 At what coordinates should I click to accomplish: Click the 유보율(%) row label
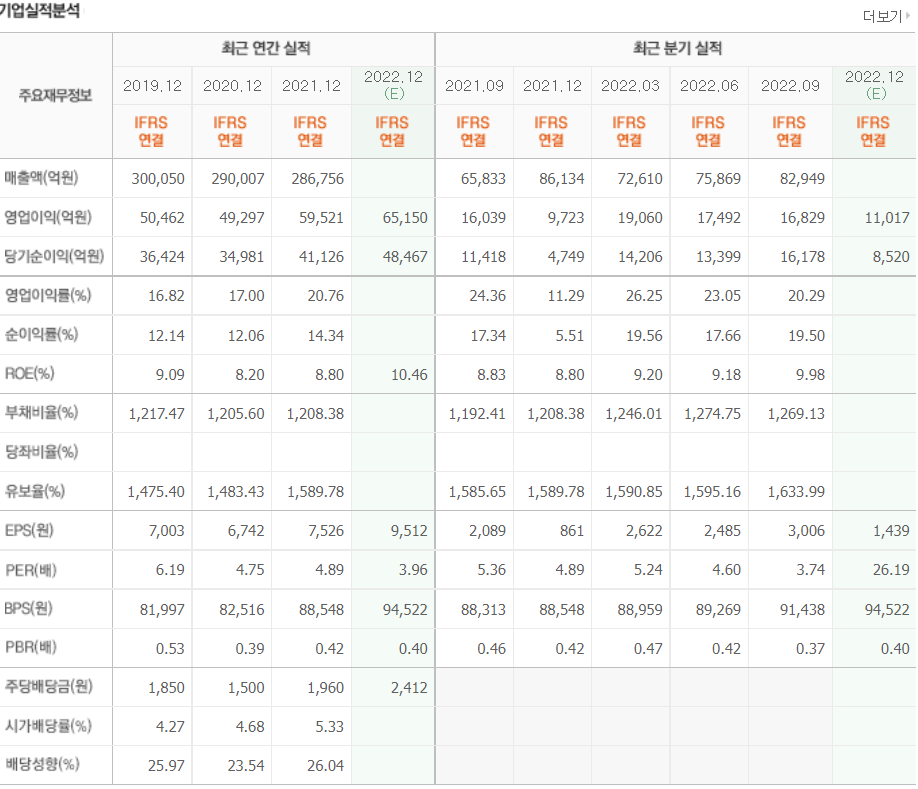35,491
